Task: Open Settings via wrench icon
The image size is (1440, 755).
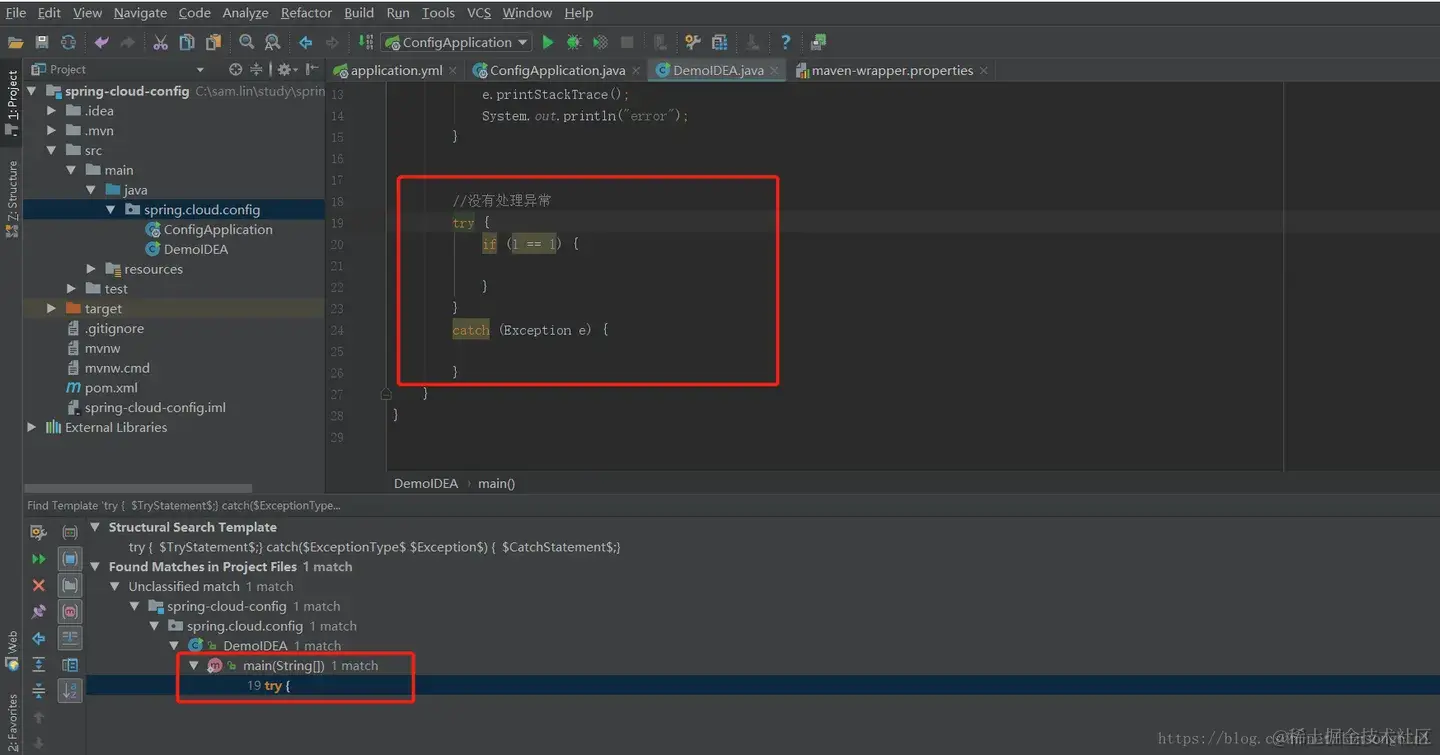Action: click(692, 42)
